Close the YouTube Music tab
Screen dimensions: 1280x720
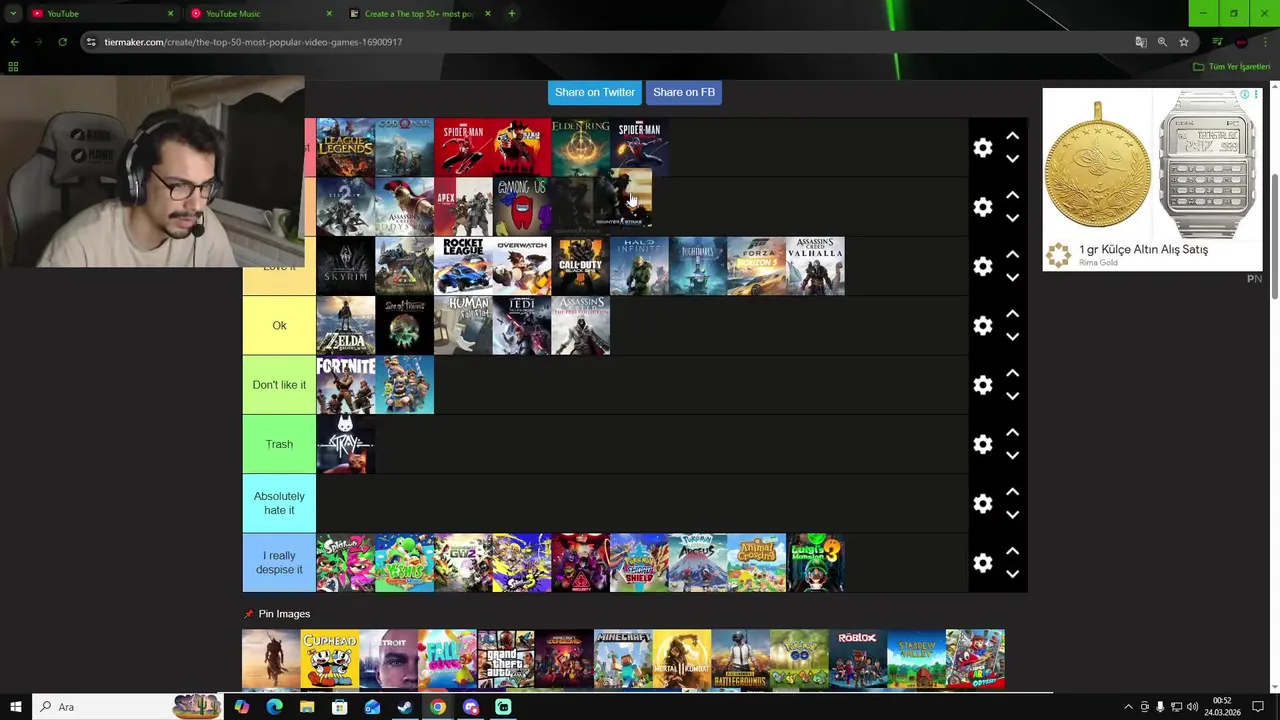click(329, 14)
